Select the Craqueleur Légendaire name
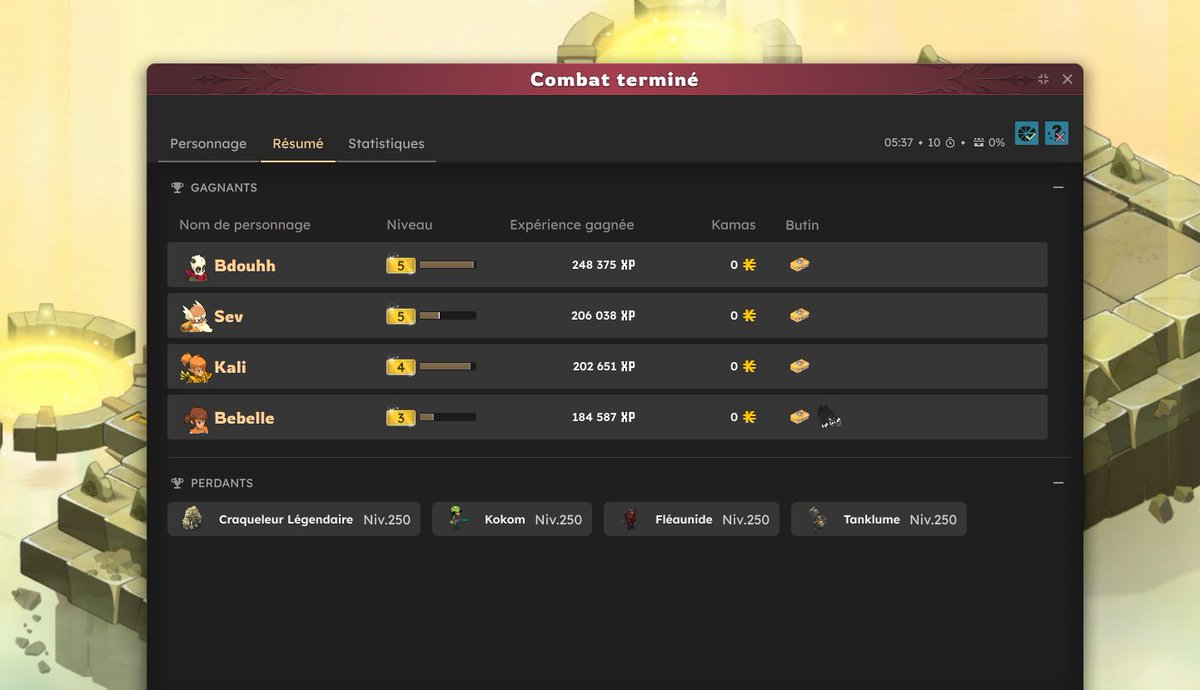Viewport: 1200px width, 690px height. [286, 520]
